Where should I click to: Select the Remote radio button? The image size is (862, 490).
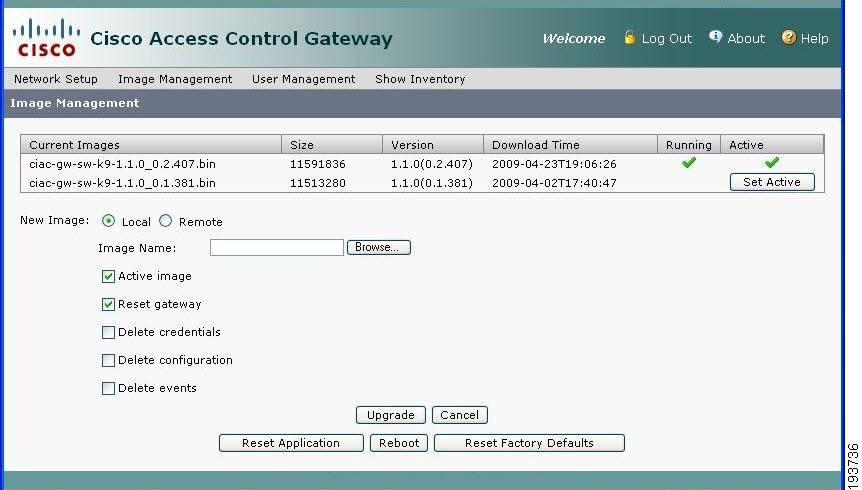[x=166, y=222]
